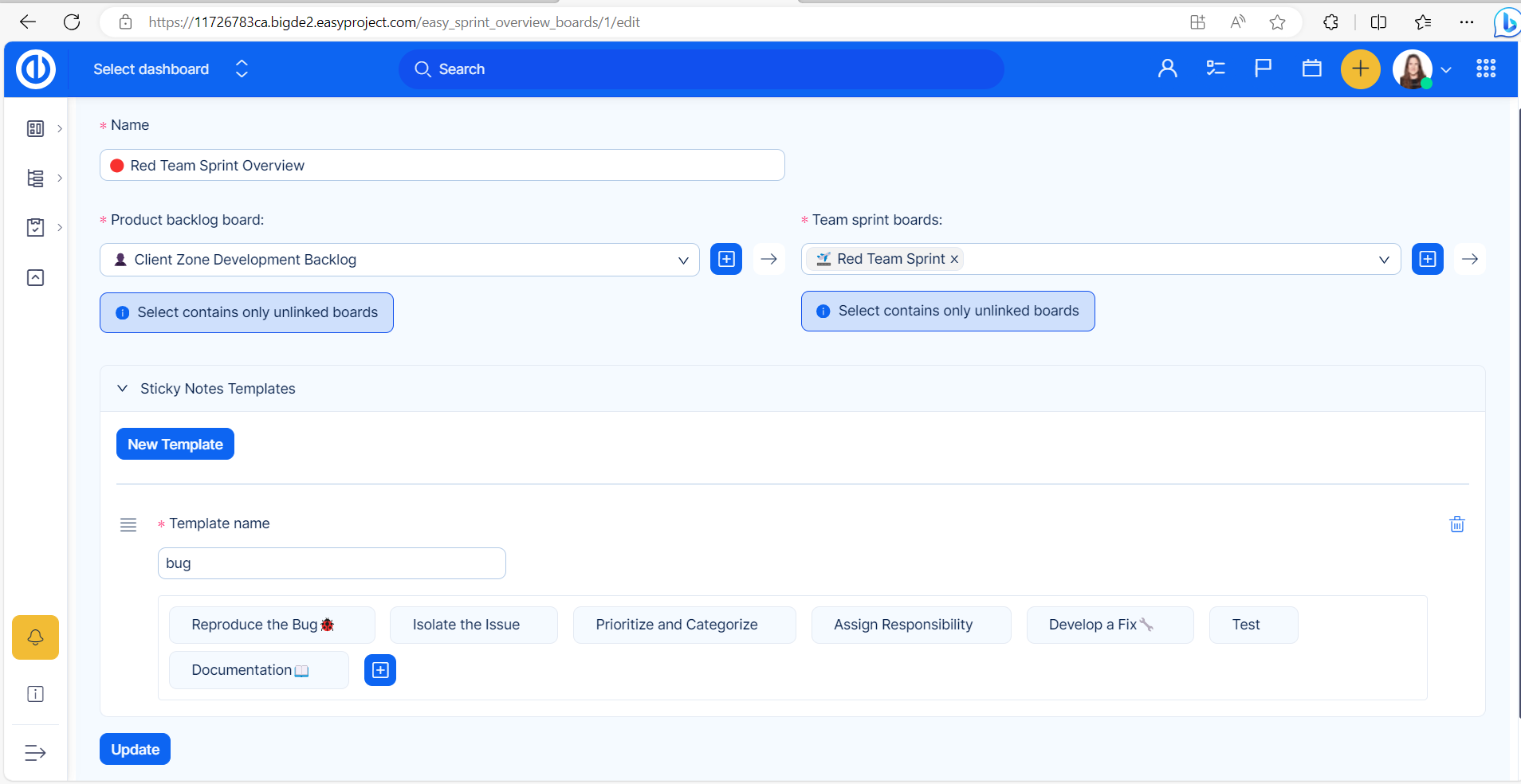This screenshot has height=784, width=1521.
Task: Collapse the Sticky Notes Templates section
Action: (123, 389)
